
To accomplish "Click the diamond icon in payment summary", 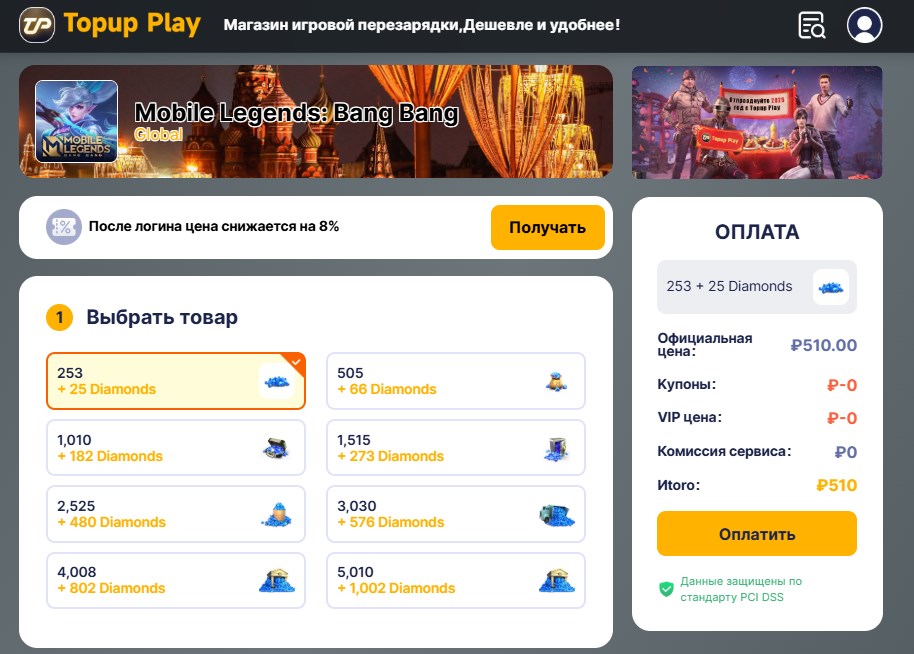I will coord(831,287).
